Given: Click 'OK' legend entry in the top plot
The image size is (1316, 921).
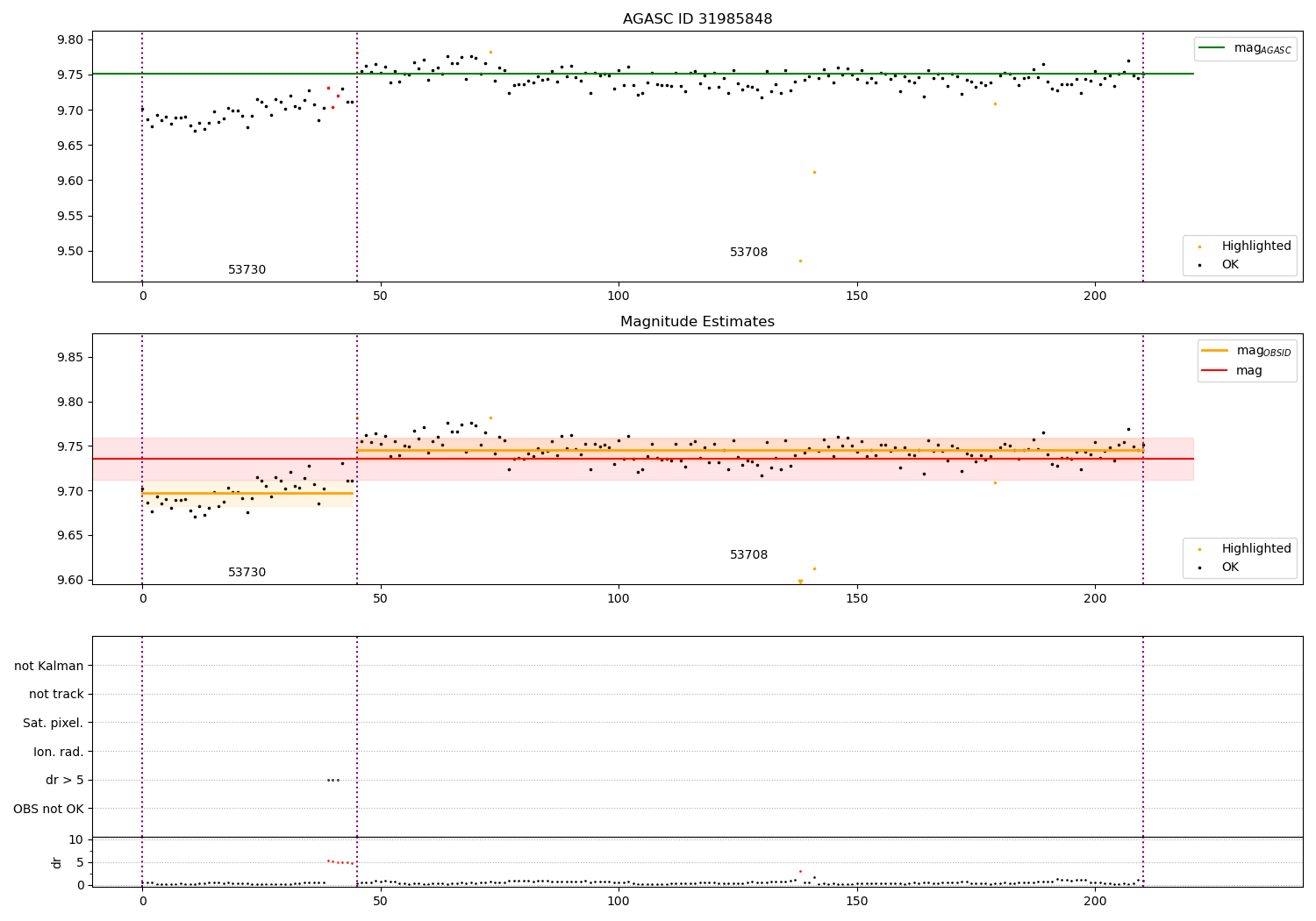Looking at the screenshot, I should point(1230,264).
